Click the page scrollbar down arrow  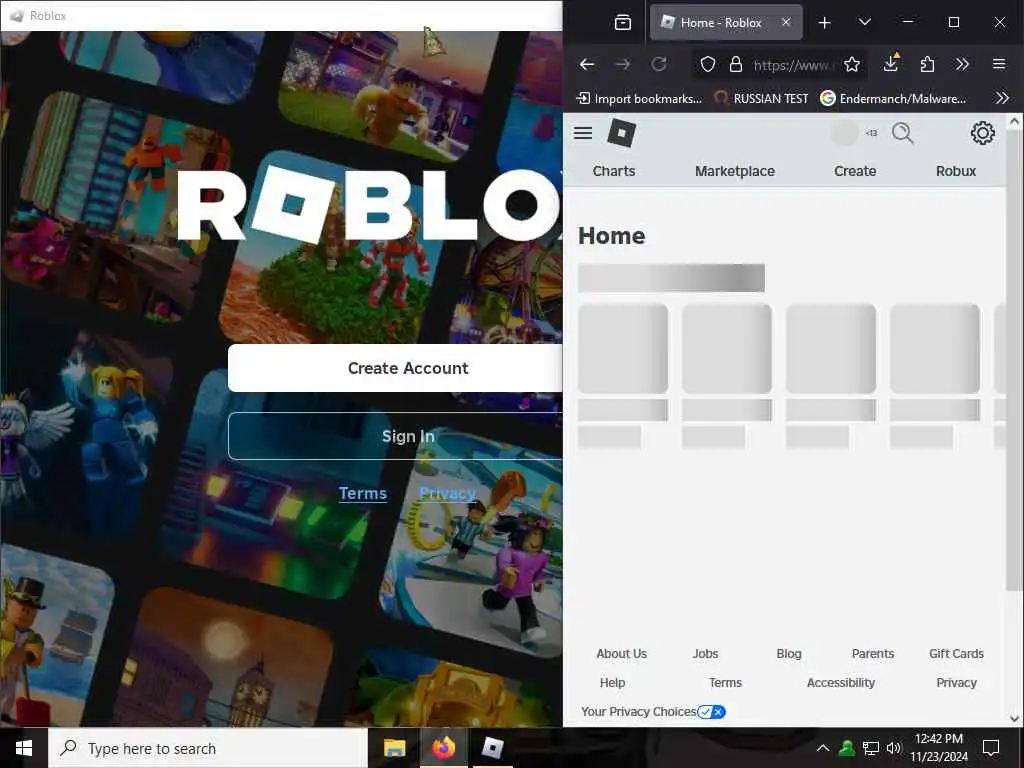[1014, 718]
